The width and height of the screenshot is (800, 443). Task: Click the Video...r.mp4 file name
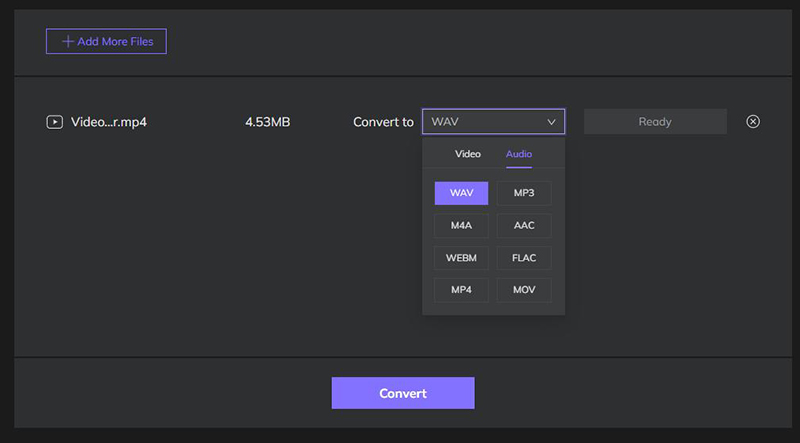tap(109, 122)
